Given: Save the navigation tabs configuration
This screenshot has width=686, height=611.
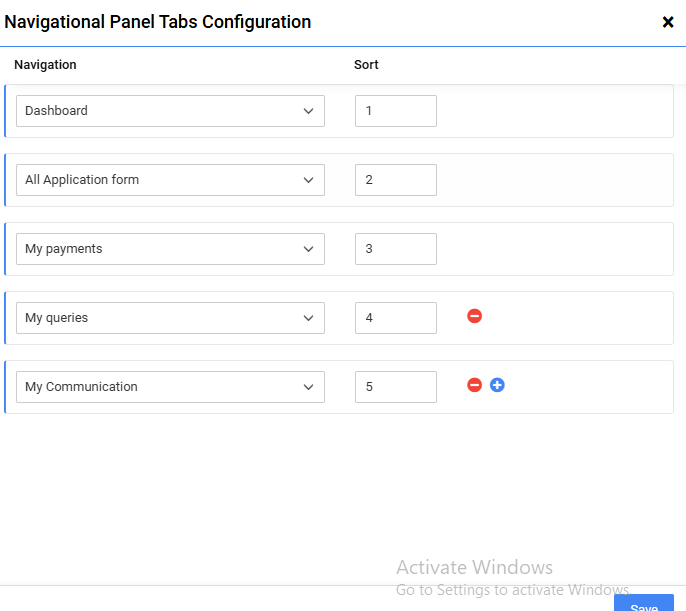Looking at the screenshot, I should (x=644, y=604).
